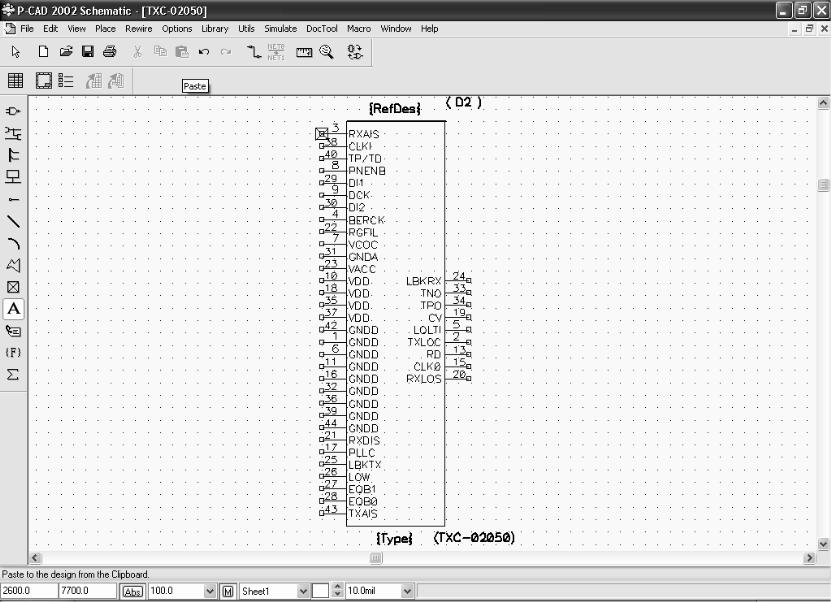Open the Options menu
The height and width of the screenshot is (602, 831).
pos(177,29)
